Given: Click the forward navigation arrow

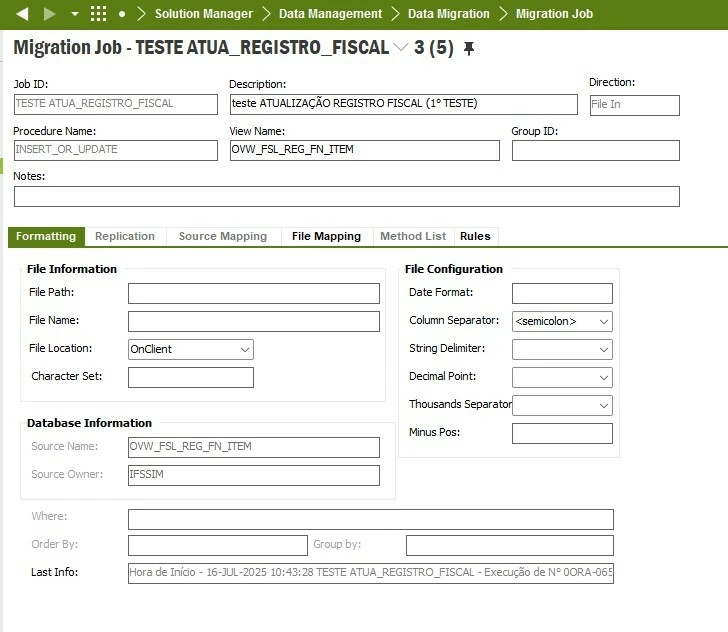Looking at the screenshot, I should pyautogui.click(x=49, y=14).
